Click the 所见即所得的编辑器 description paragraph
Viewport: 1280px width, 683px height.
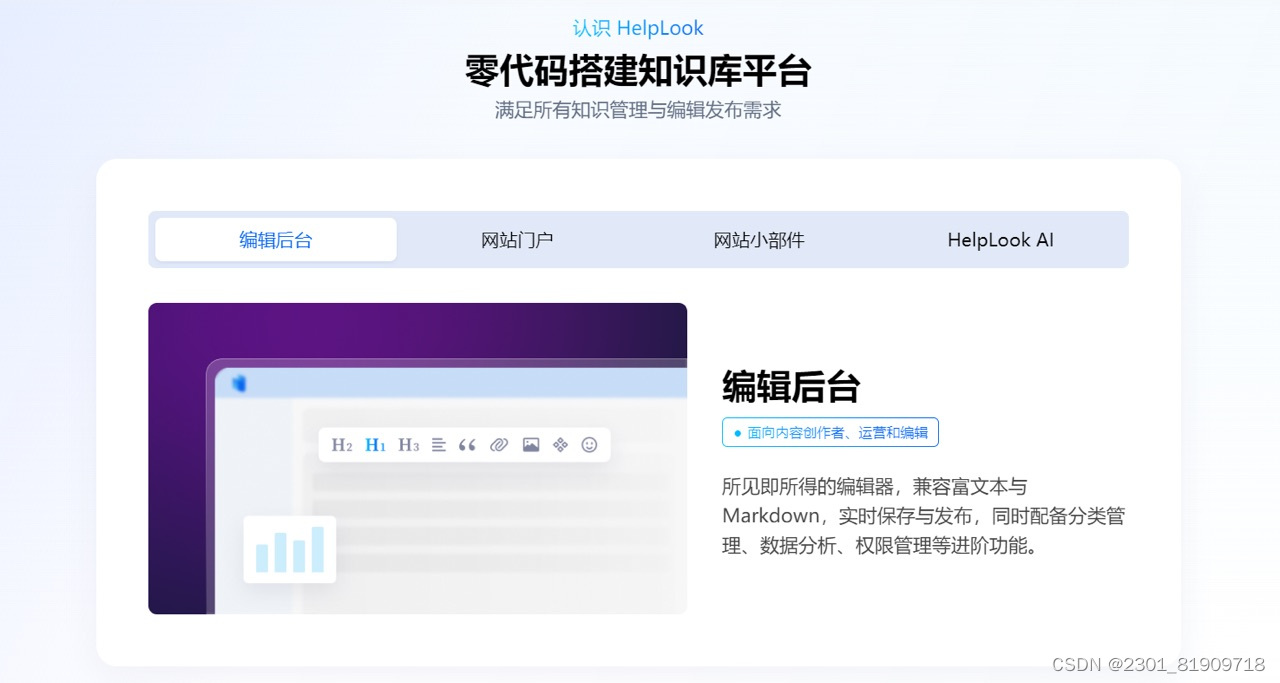pos(924,516)
